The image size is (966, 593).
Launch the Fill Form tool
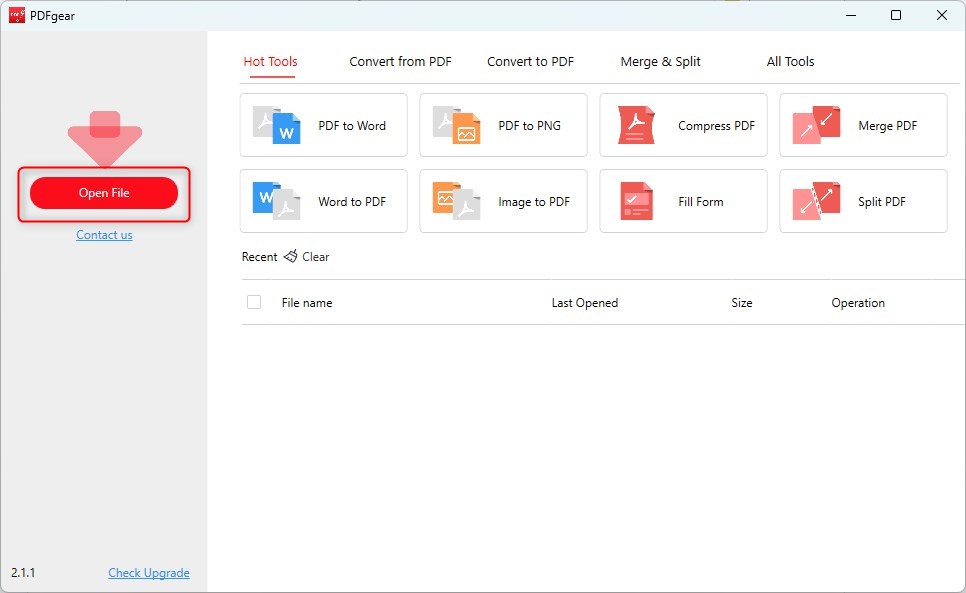click(682, 200)
